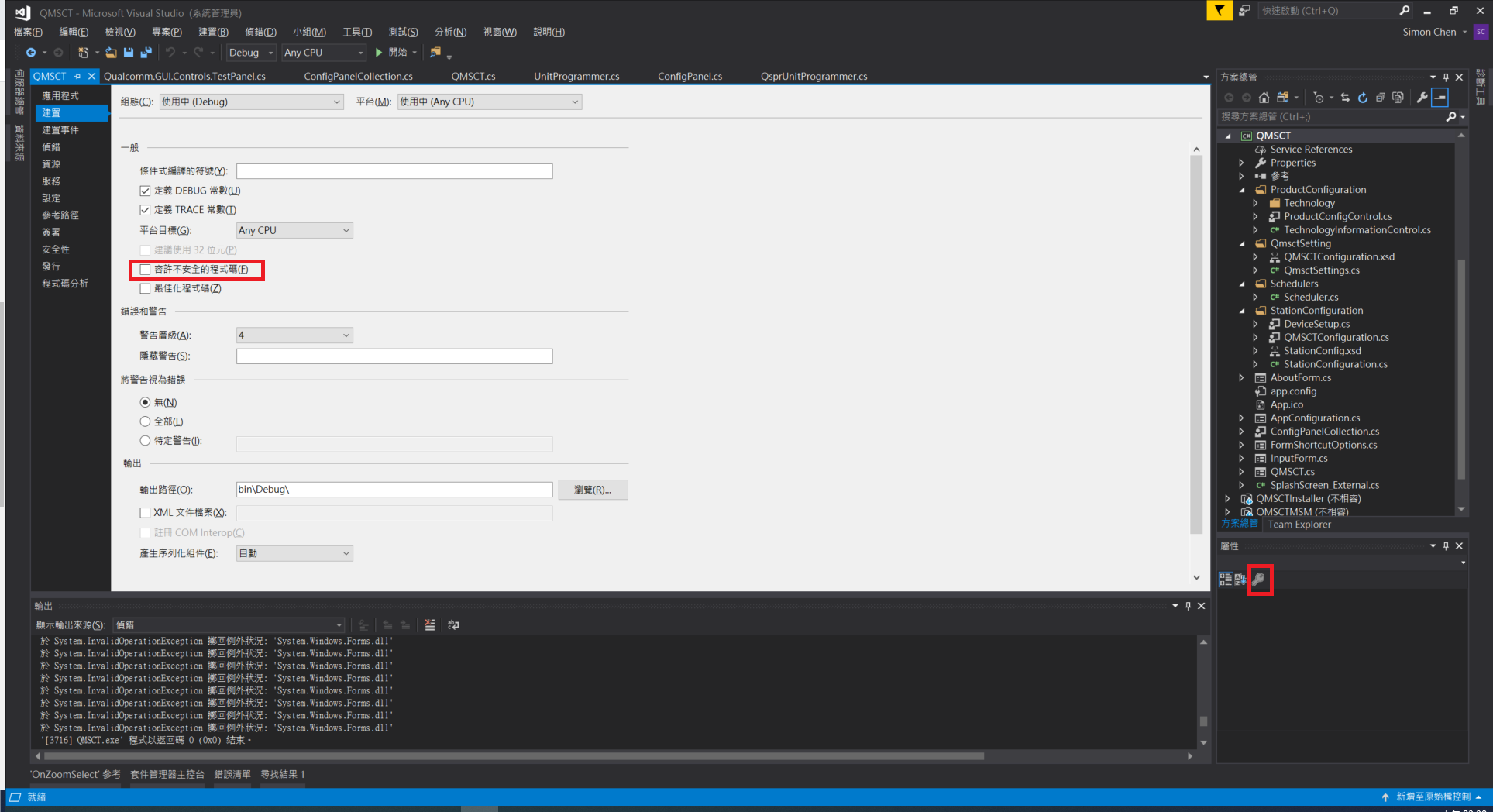Screen dimensions: 1493x812
Task: Open the 平台 platform dropdown
Action: [490, 101]
